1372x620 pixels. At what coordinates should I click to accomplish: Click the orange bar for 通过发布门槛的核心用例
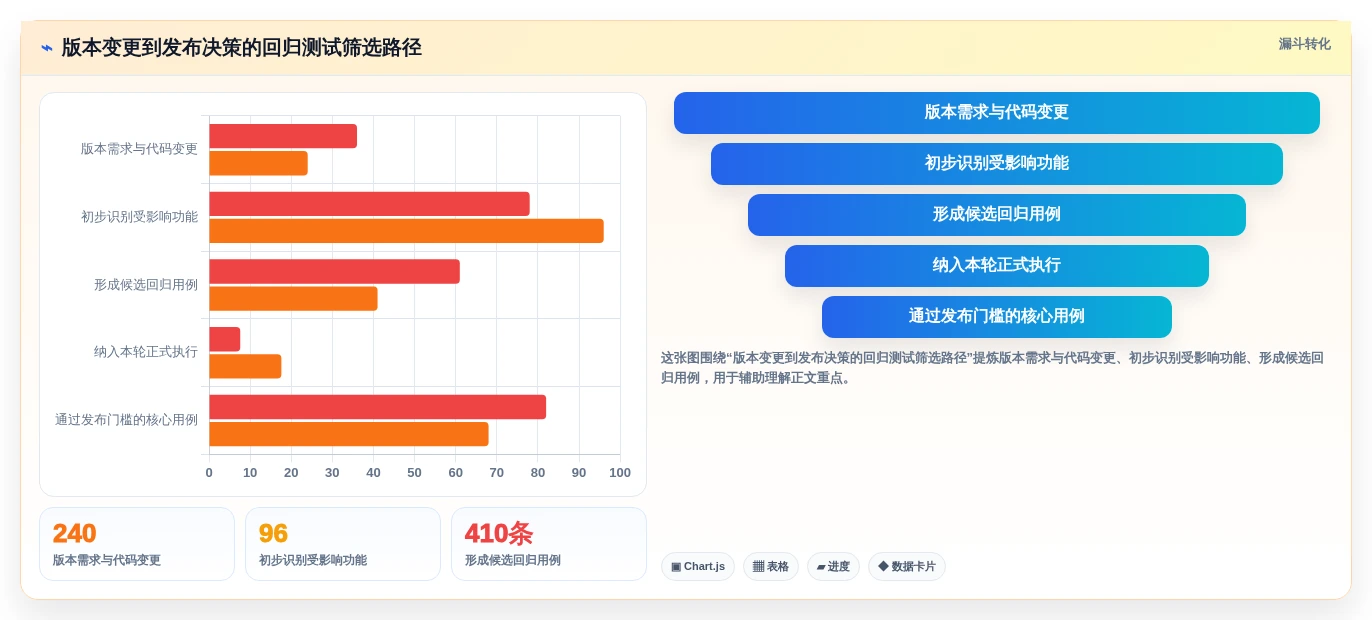(x=348, y=434)
